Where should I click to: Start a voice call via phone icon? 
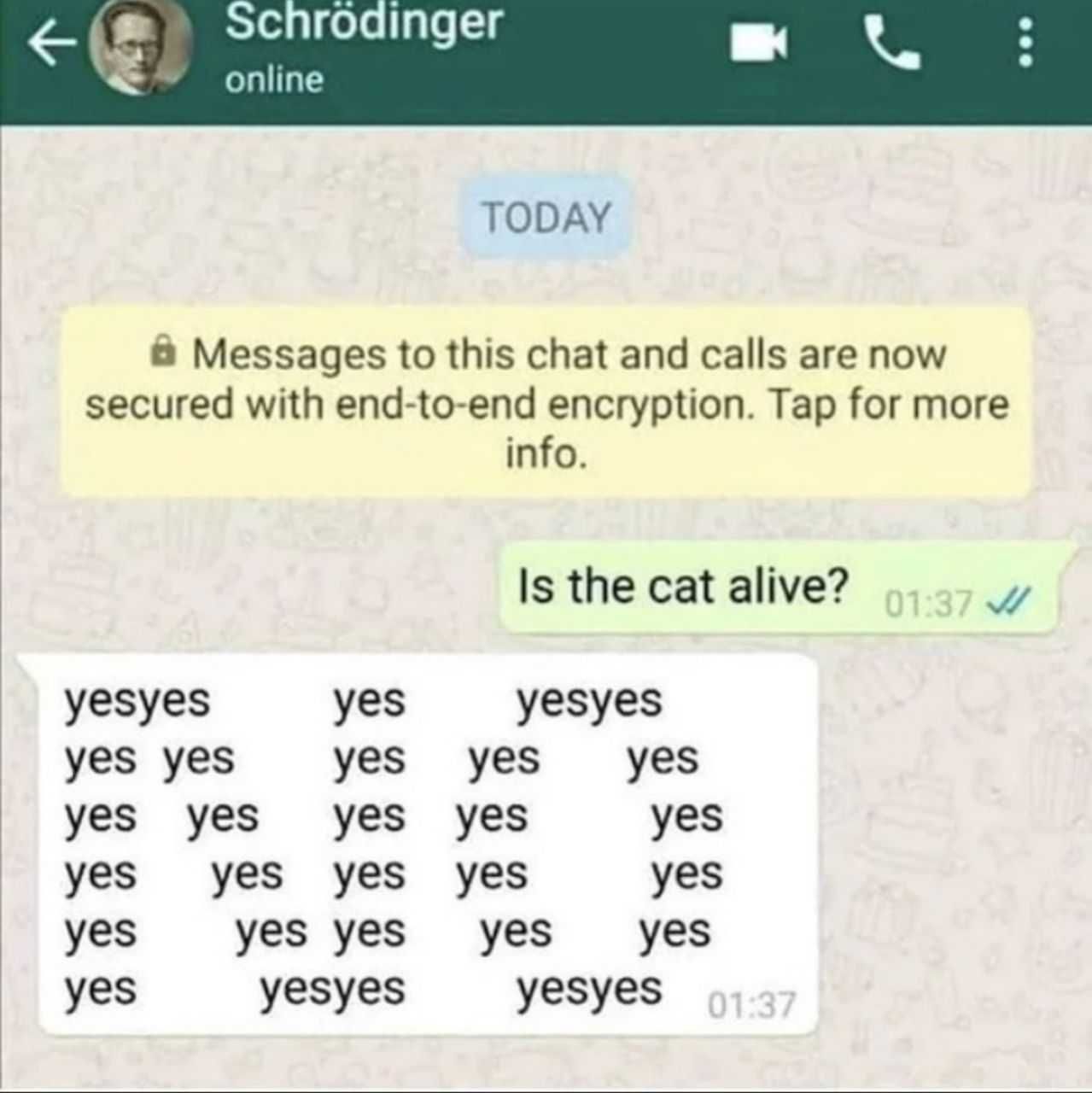click(893, 43)
